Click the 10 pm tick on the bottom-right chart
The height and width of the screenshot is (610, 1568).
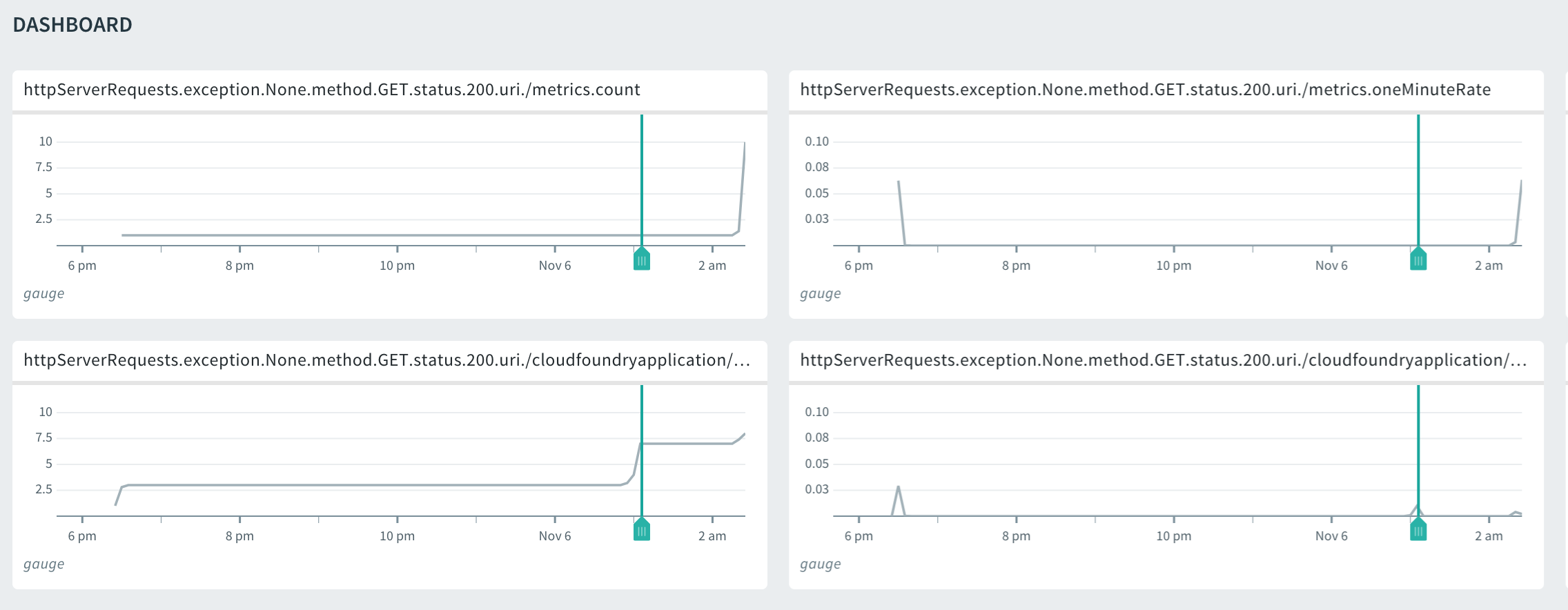(x=1173, y=536)
